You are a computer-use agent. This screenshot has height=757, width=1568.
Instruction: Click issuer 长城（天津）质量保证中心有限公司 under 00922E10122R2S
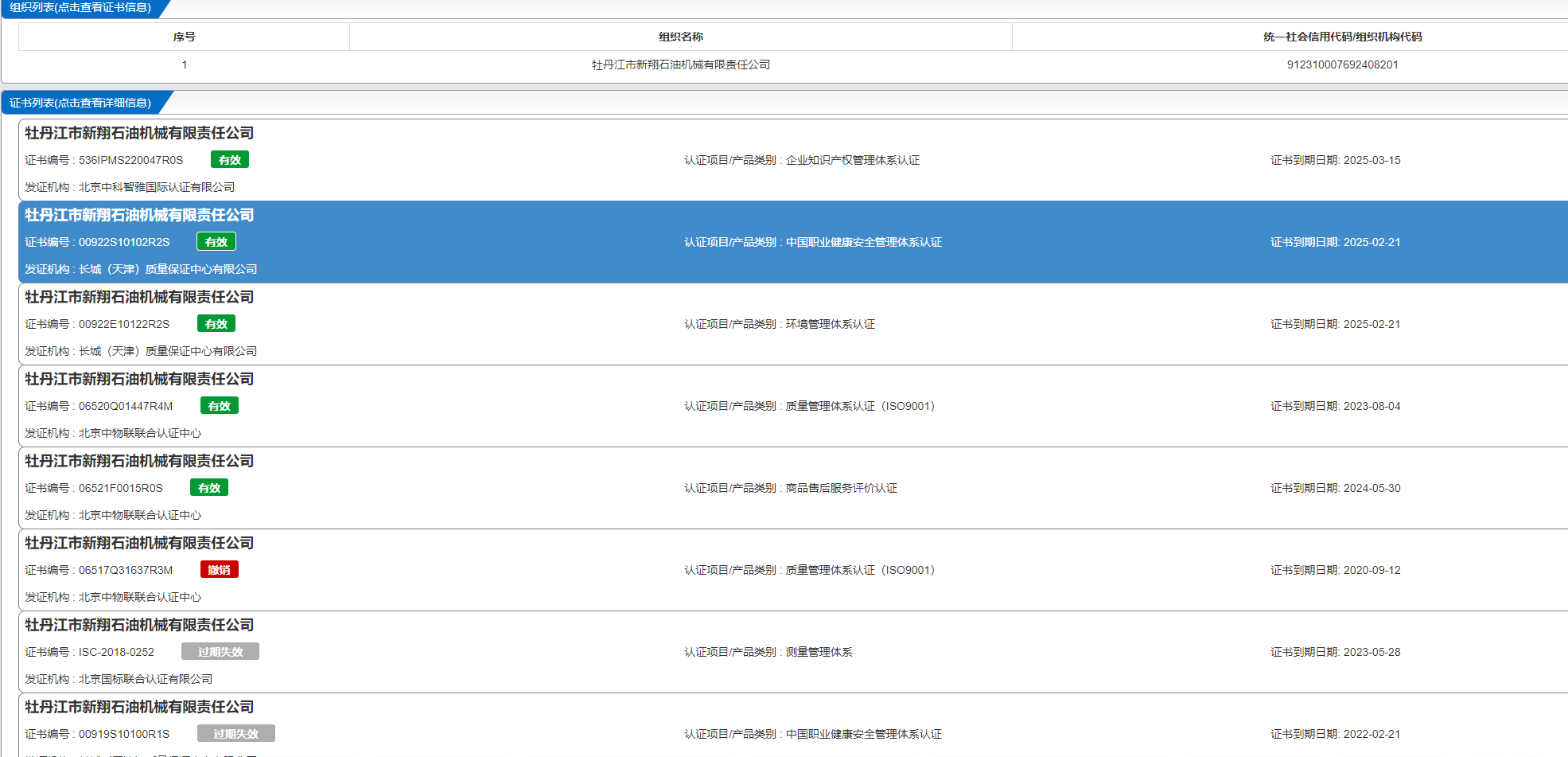pos(168,351)
